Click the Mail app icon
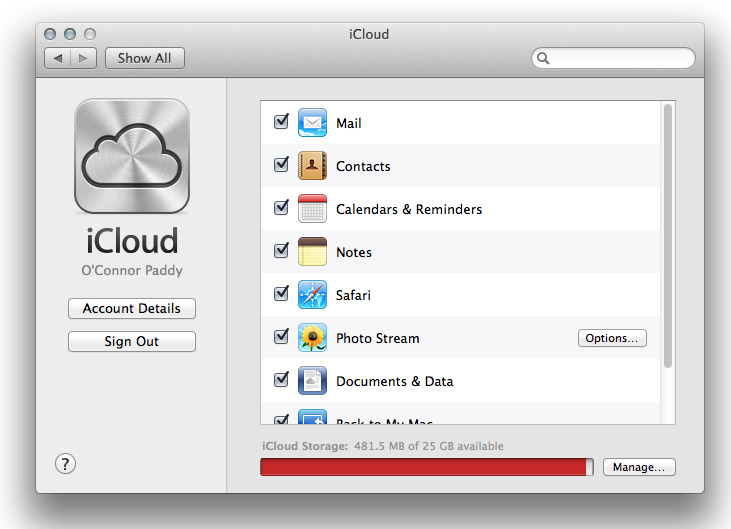Image resolution: width=731 pixels, height=529 pixels. pyautogui.click(x=312, y=123)
